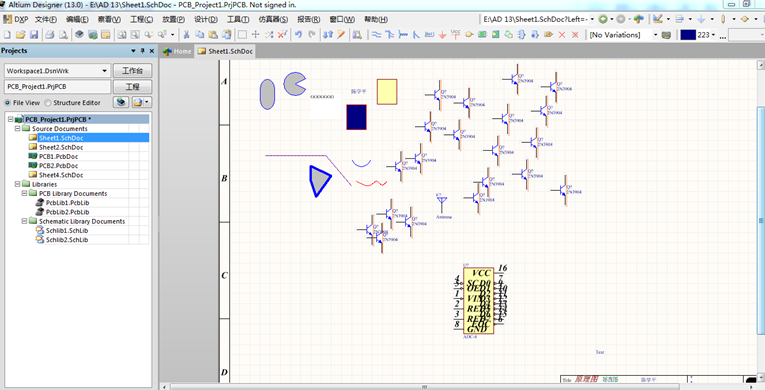The height and width of the screenshot is (390, 765).
Task: Place VCC power port icon
Action: pyautogui.click(x=456, y=35)
